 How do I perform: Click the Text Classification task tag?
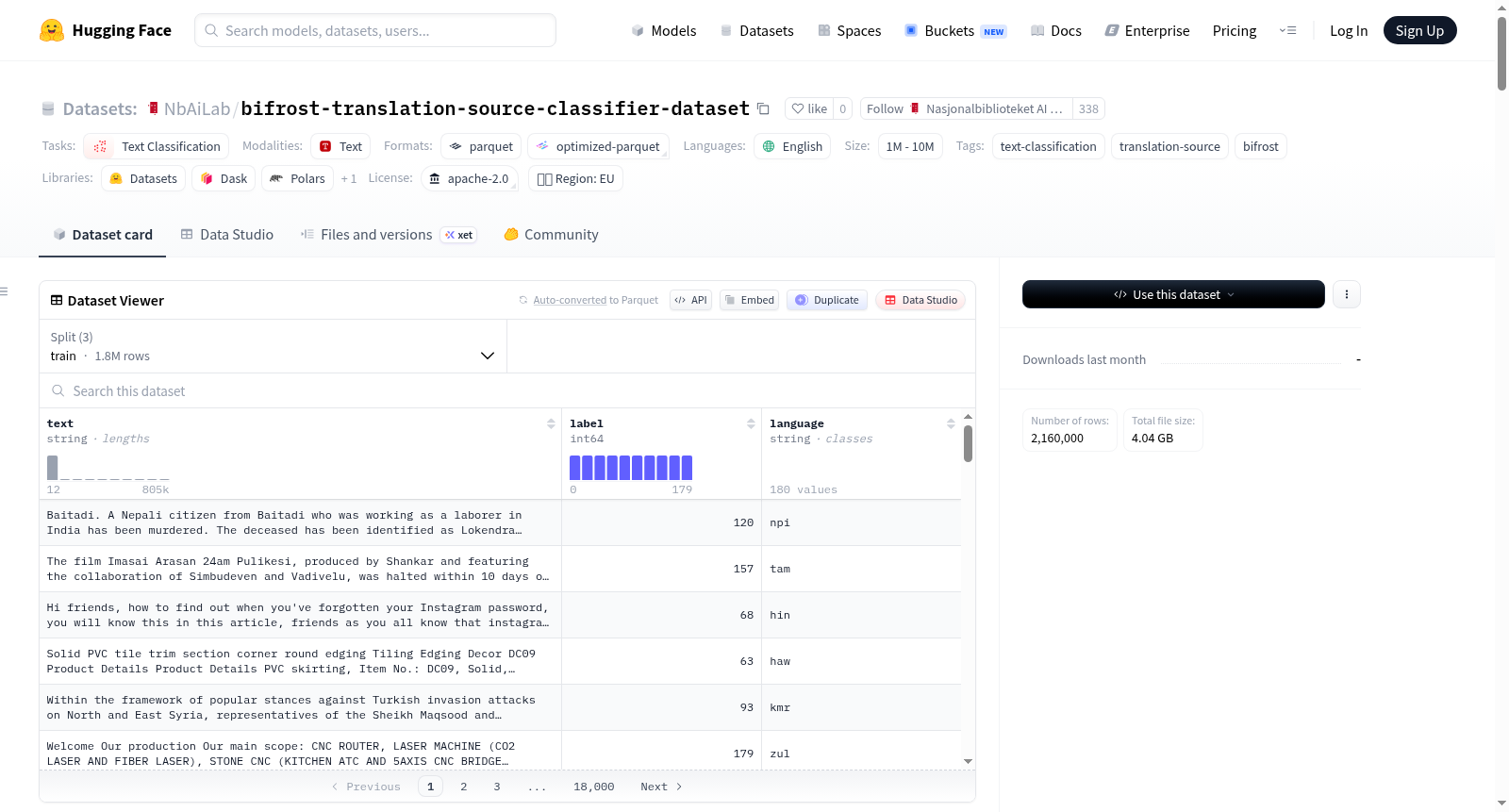157,146
